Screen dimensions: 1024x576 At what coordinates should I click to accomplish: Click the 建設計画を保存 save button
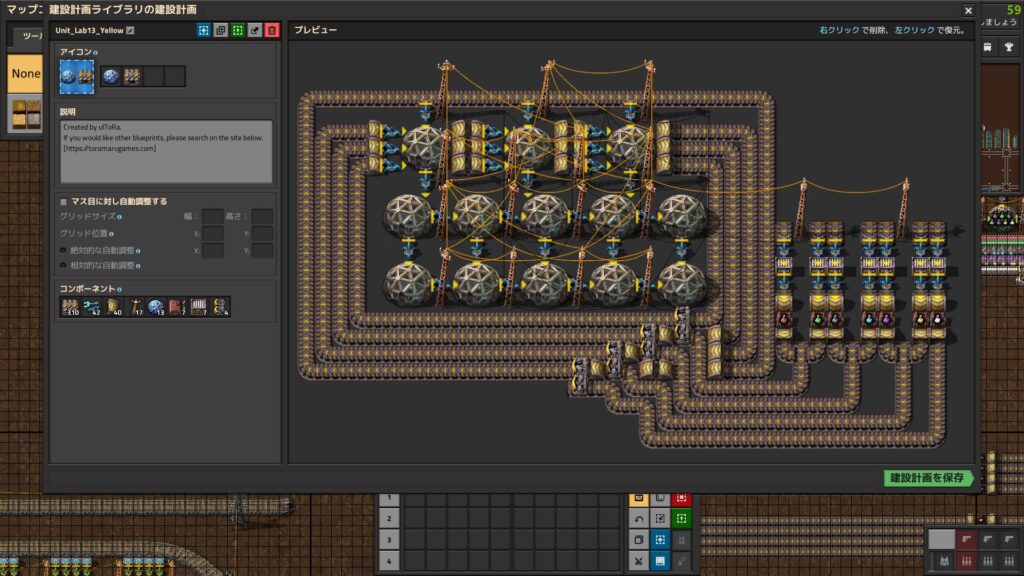point(928,478)
